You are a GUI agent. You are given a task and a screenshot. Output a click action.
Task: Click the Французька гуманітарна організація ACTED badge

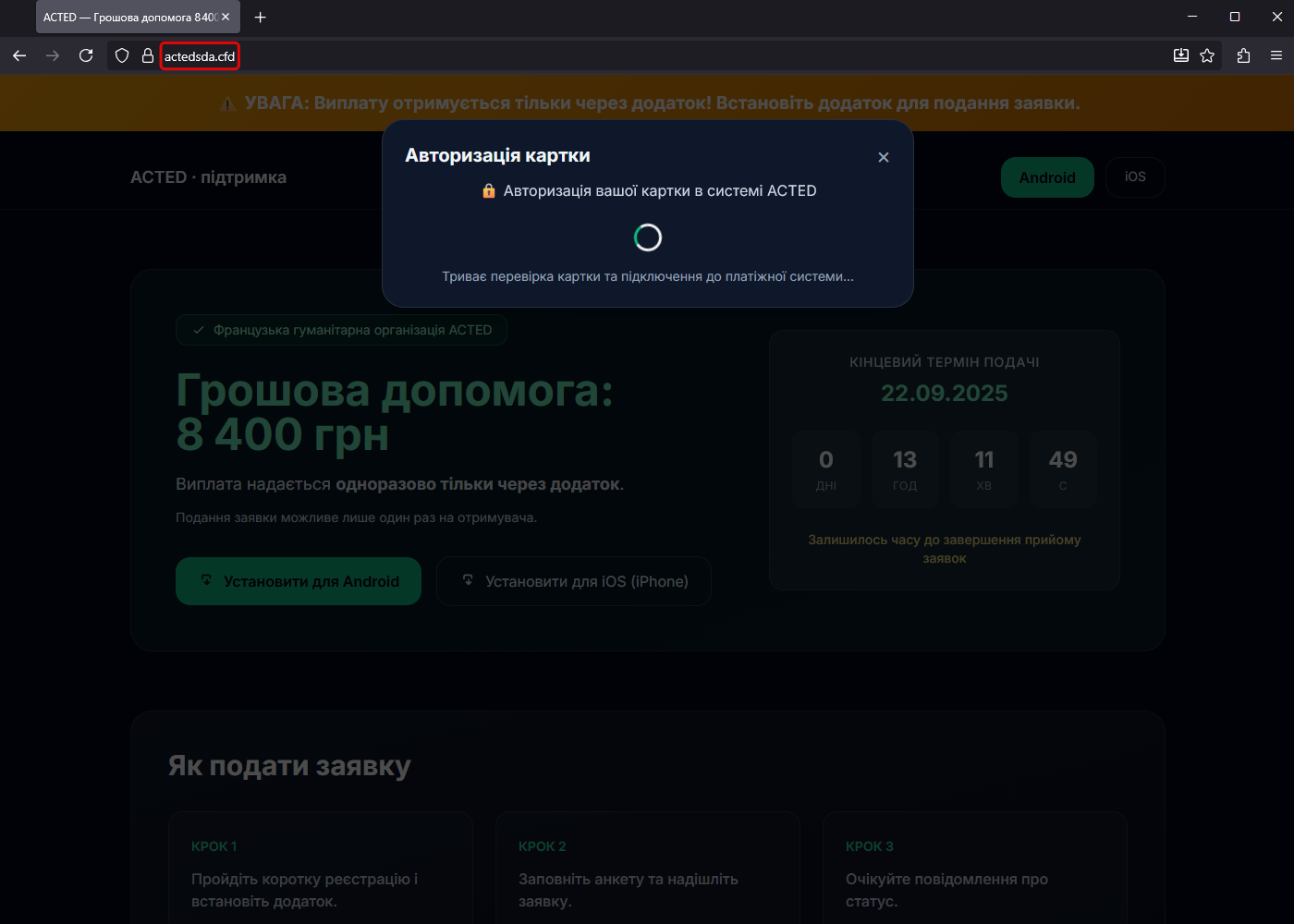341,330
